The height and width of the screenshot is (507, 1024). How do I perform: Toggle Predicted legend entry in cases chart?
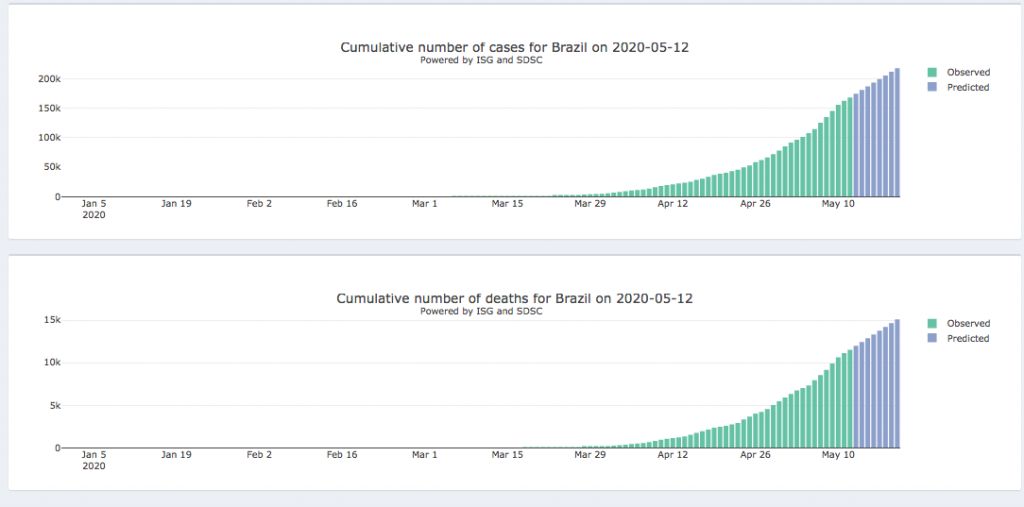click(967, 88)
